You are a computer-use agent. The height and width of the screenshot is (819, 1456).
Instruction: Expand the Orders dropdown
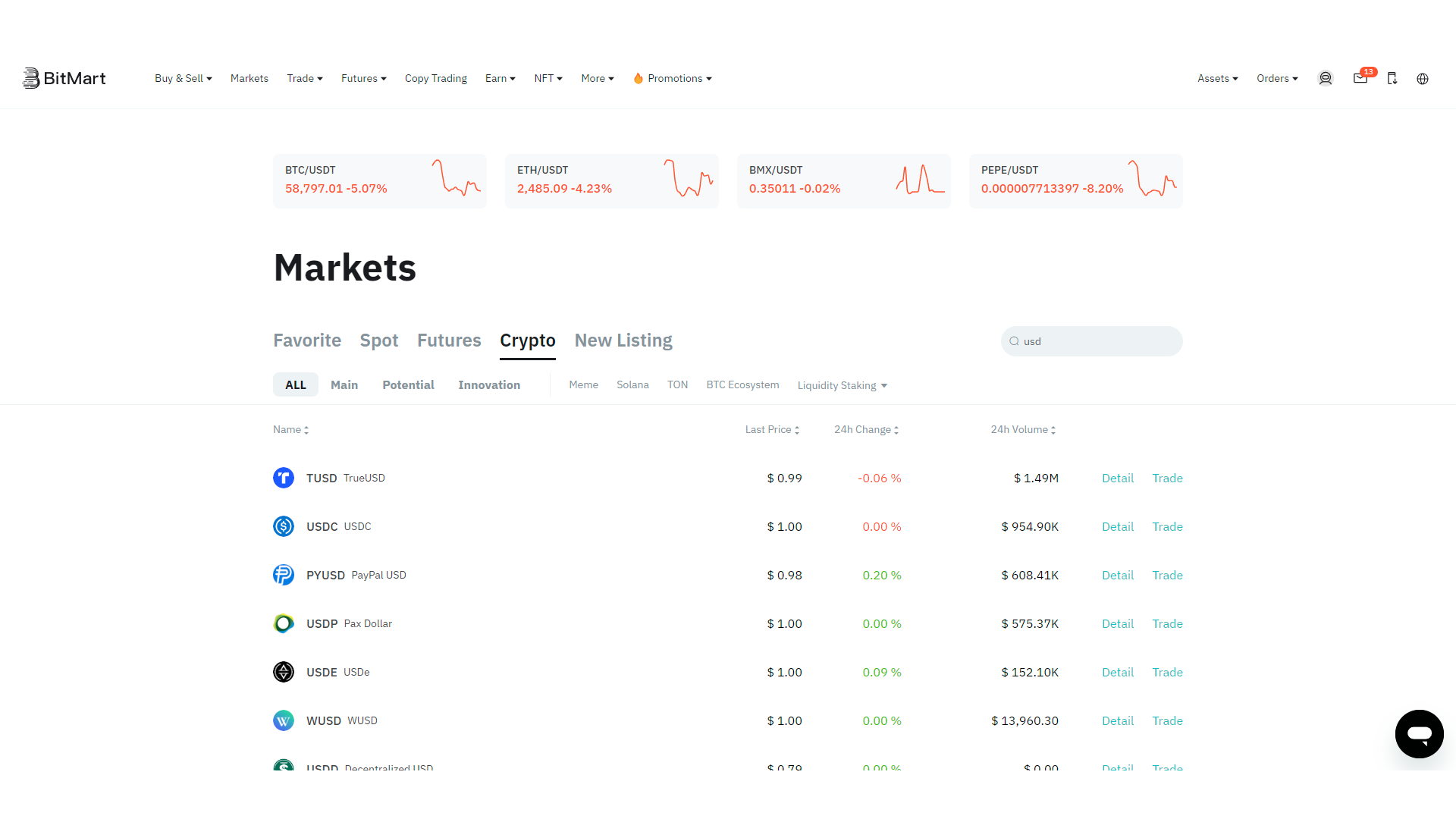click(1278, 78)
